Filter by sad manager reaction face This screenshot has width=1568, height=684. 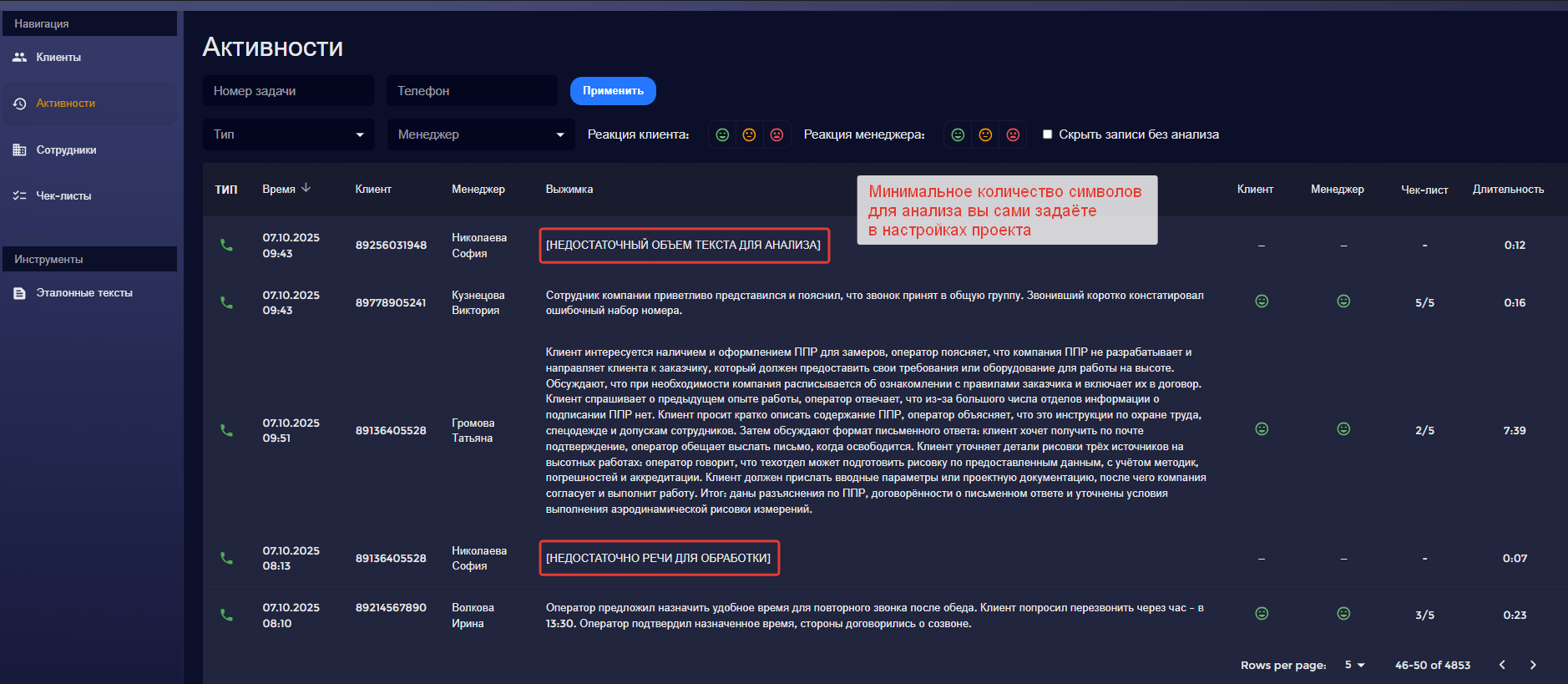click(x=1013, y=135)
